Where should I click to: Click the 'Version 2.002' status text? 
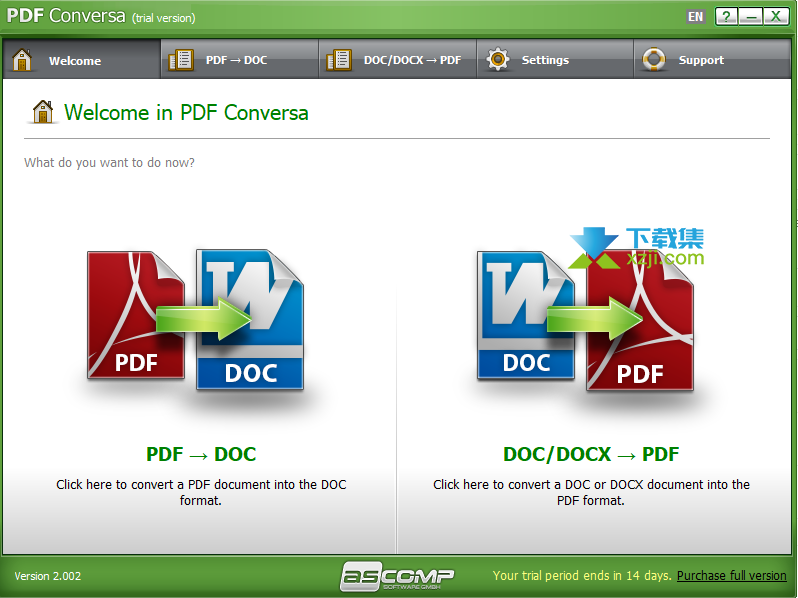coord(47,576)
